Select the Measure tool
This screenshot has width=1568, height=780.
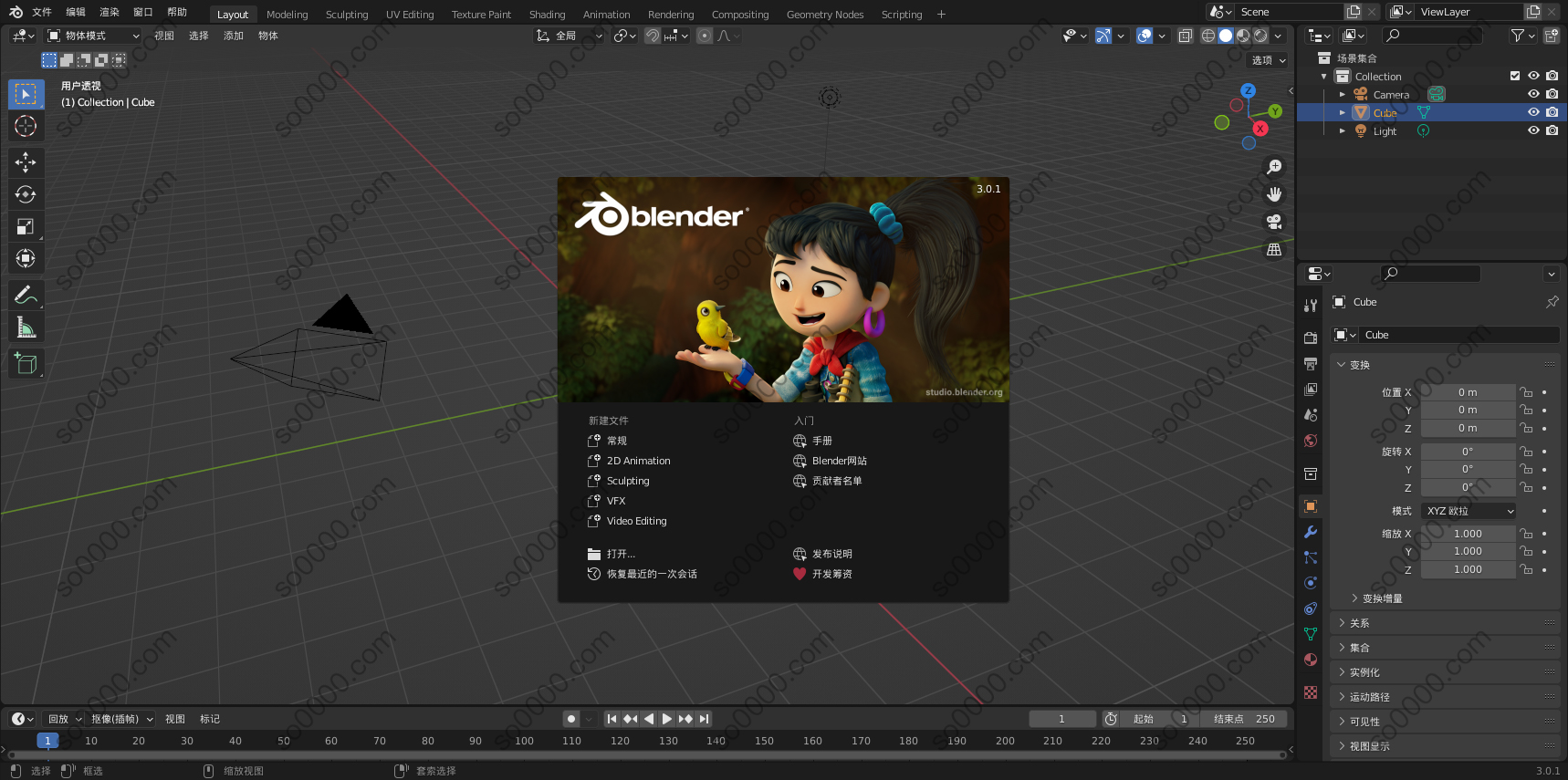[x=26, y=327]
